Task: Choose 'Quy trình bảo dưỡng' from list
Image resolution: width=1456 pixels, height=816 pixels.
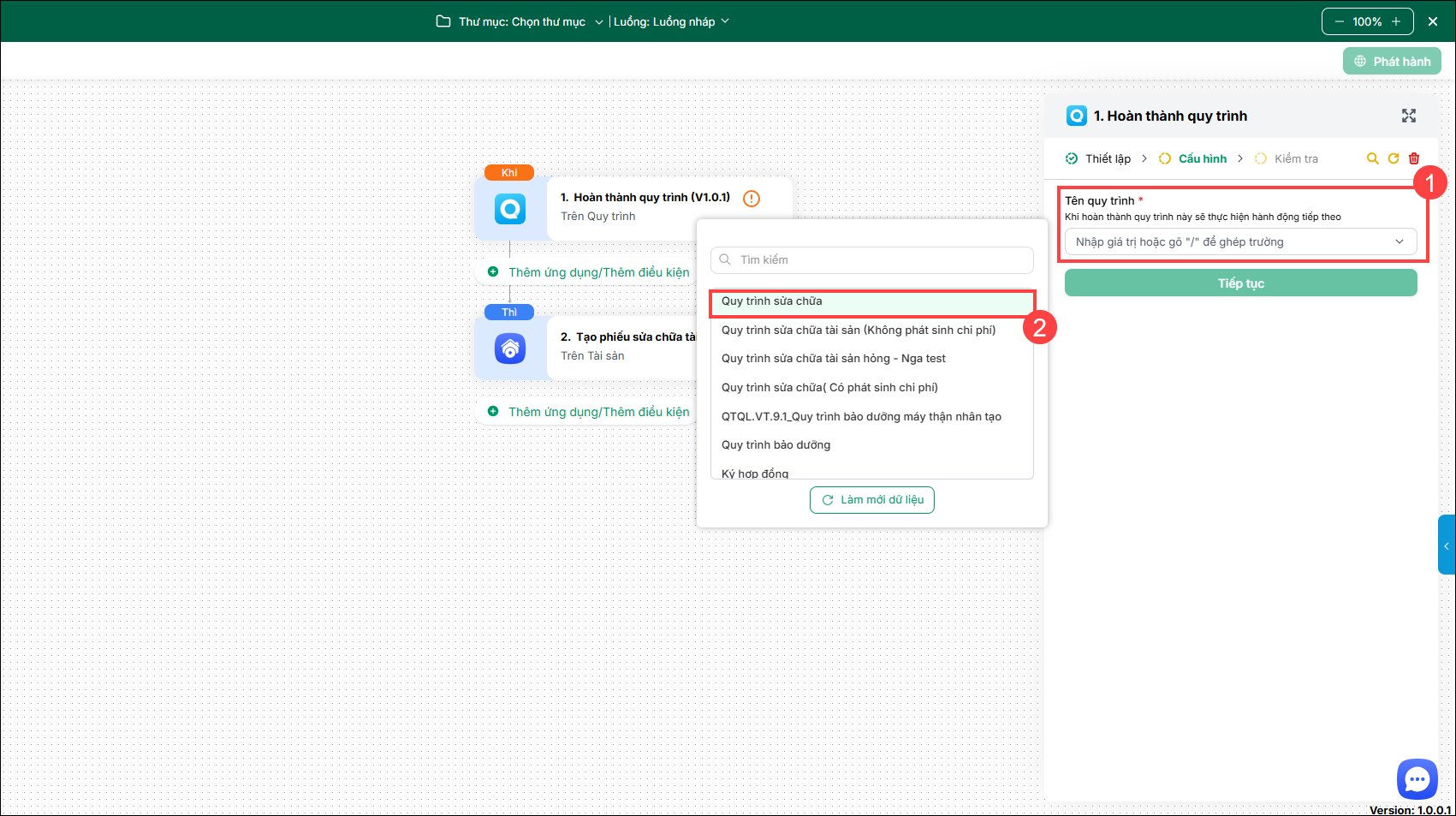Action: tap(776, 445)
